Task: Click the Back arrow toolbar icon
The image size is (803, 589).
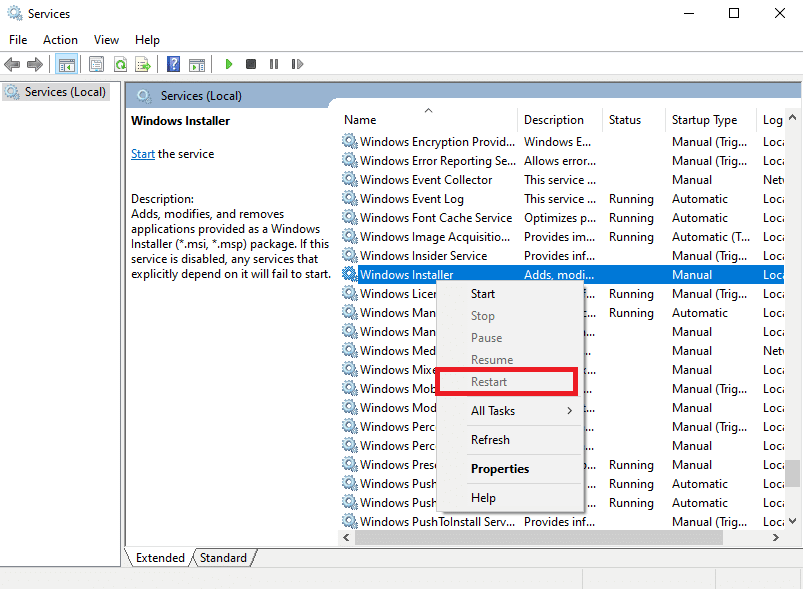Action: (12, 65)
